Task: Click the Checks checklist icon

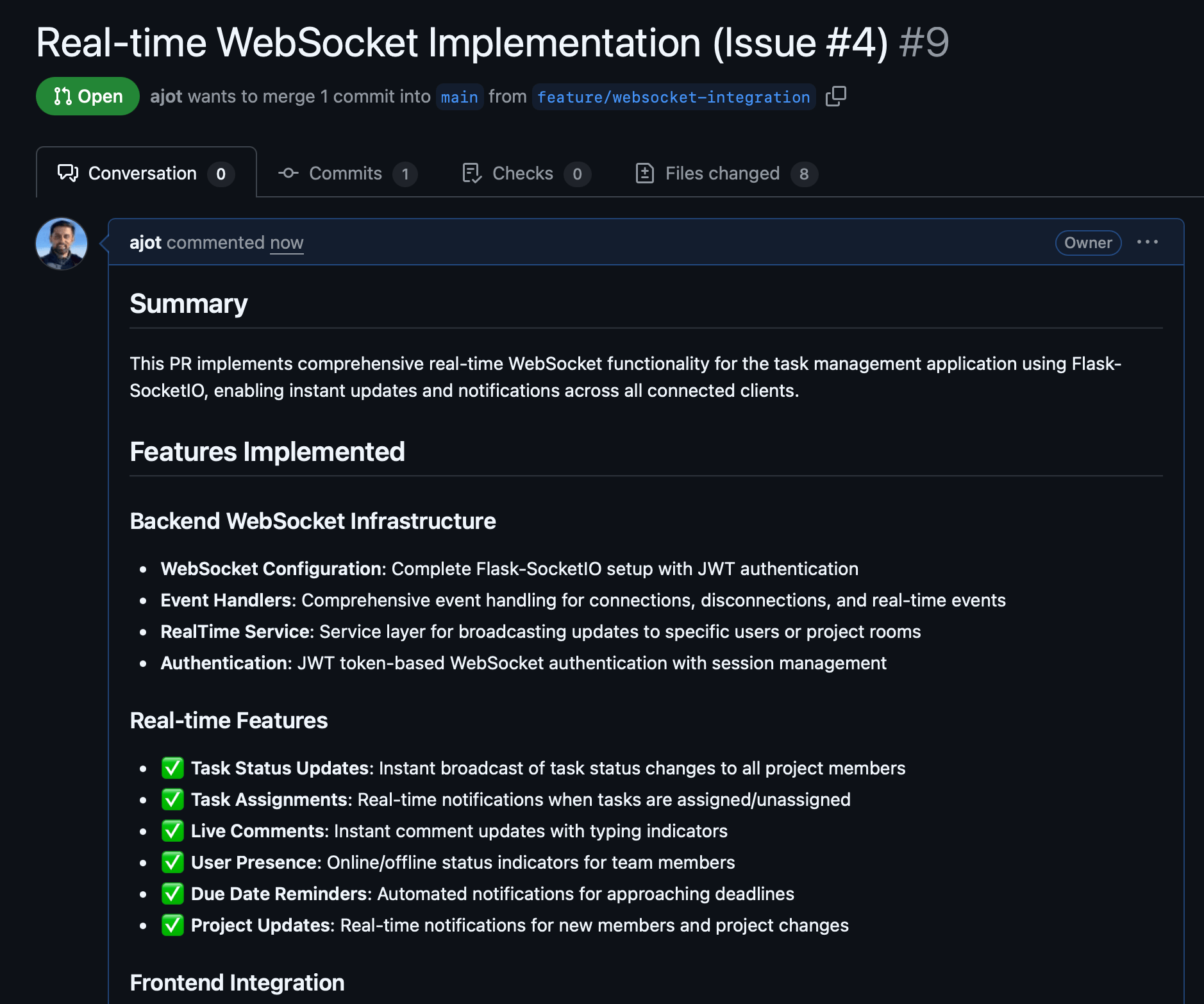Action: [x=472, y=173]
